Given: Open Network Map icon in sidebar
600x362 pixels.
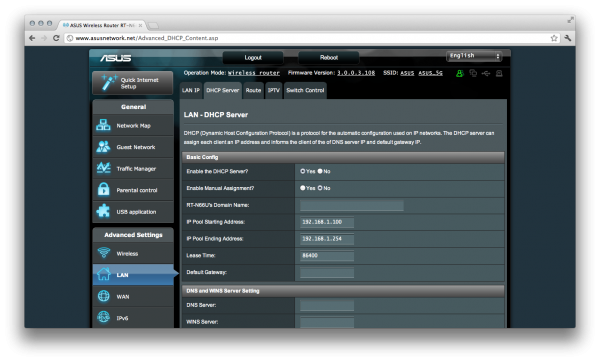Looking at the screenshot, I should click(x=103, y=125).
